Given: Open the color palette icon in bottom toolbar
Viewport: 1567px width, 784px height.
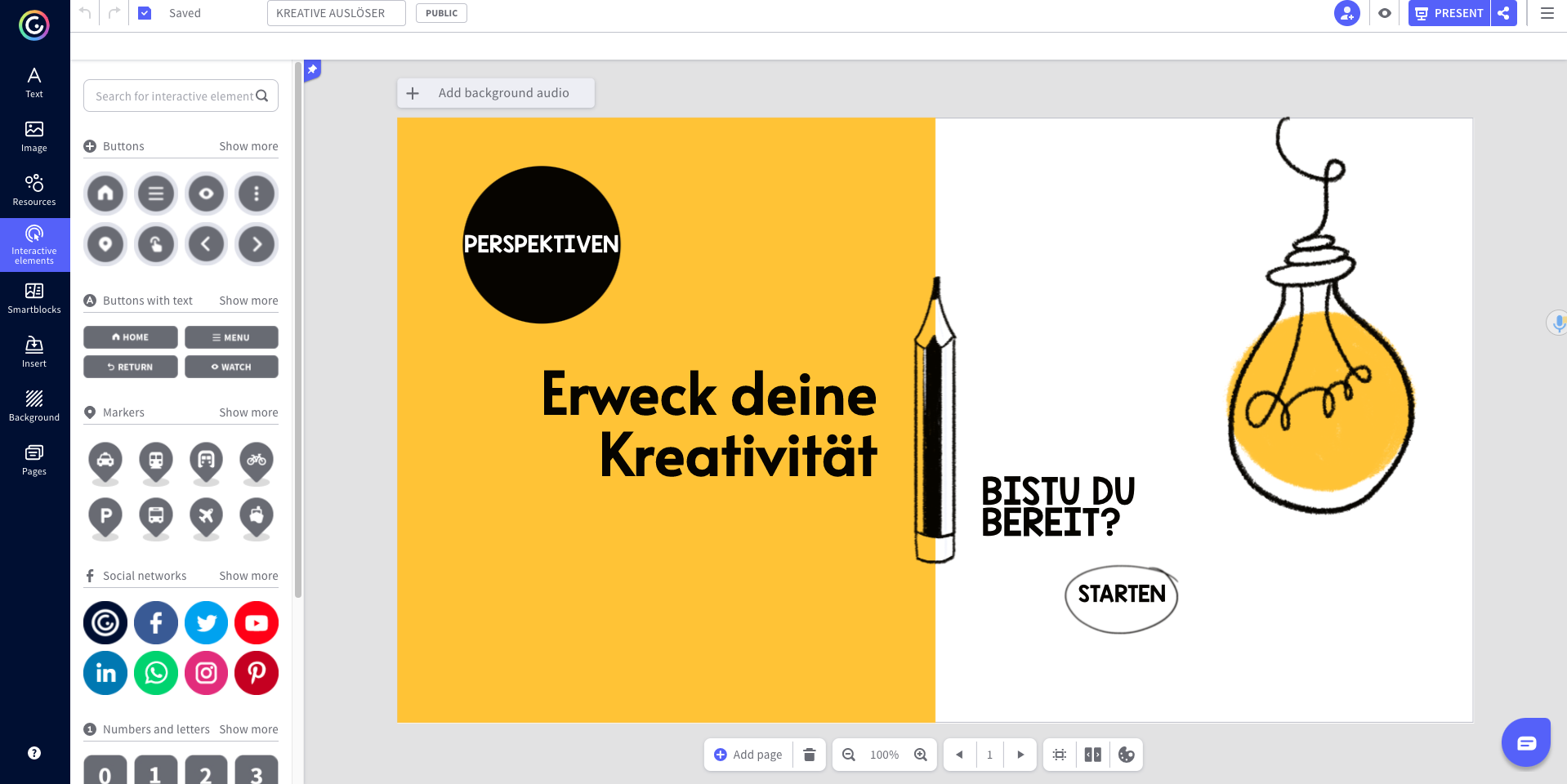Looking at the screenshot, I should tap(1127, 755).
